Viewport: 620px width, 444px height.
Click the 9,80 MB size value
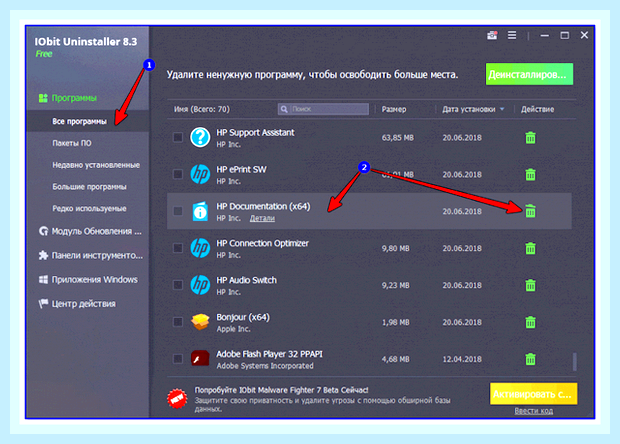click(395, 248)
